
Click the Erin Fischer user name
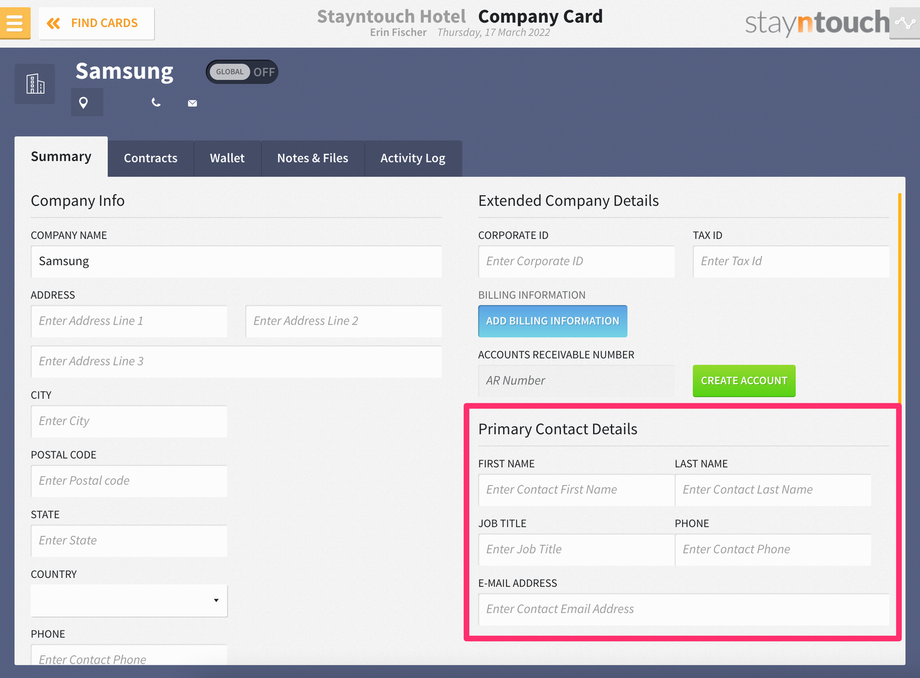(398, 32)
